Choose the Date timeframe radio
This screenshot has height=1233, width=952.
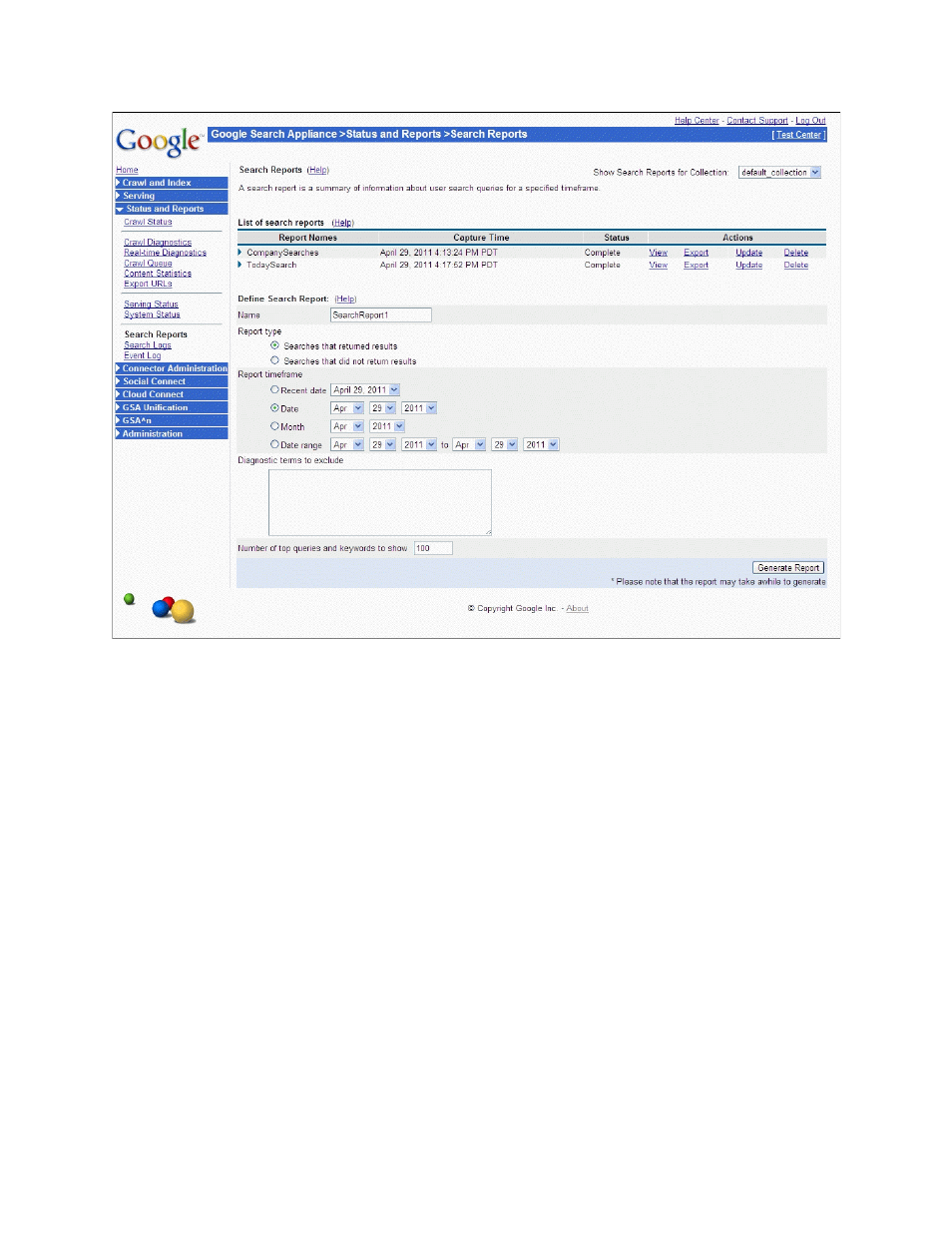[274, 407]
